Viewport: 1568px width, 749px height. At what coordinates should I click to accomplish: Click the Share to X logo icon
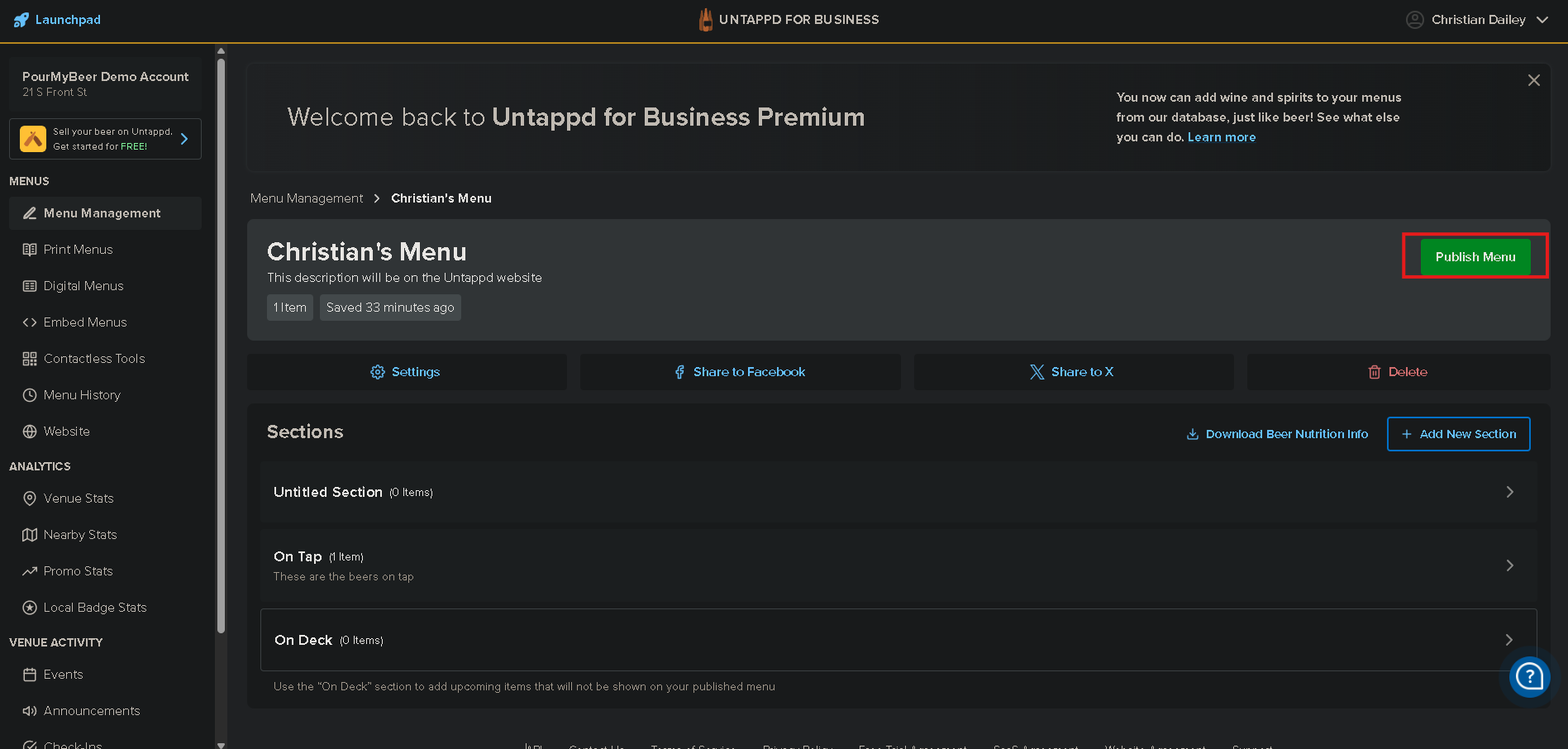coord(1037,372)
